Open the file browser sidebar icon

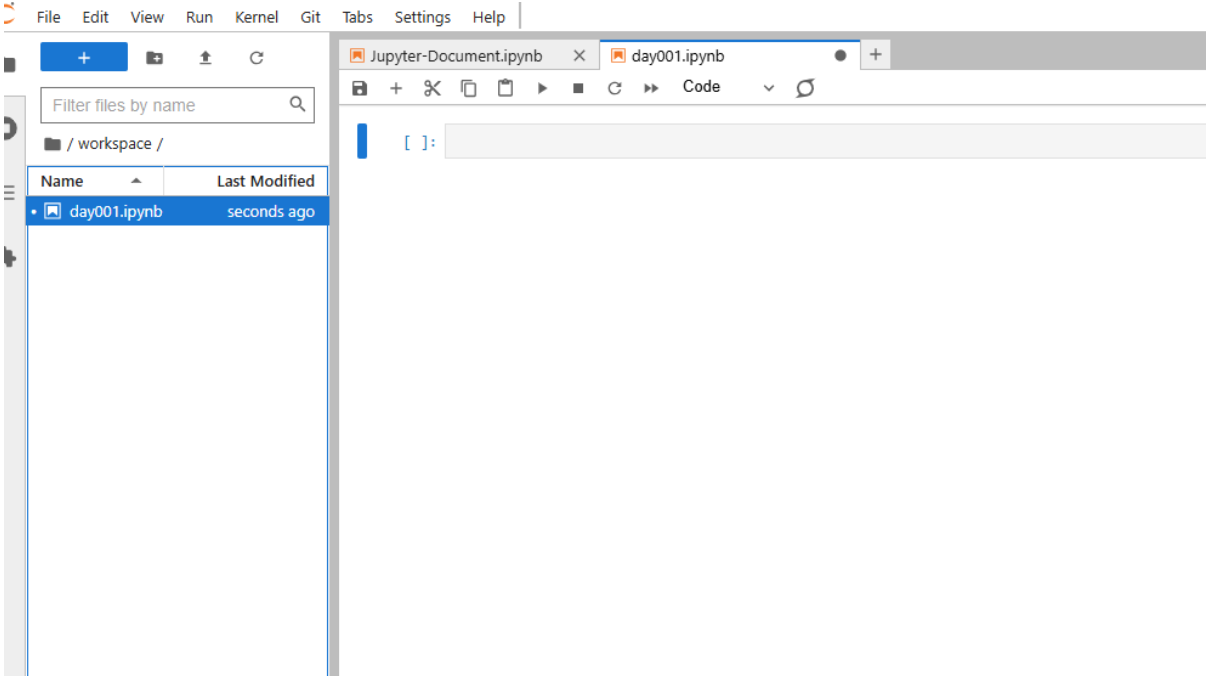point(10,65)
